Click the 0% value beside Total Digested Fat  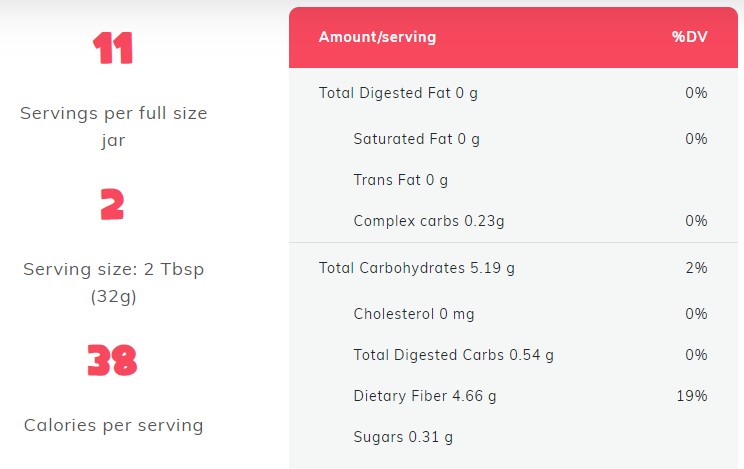696,93
